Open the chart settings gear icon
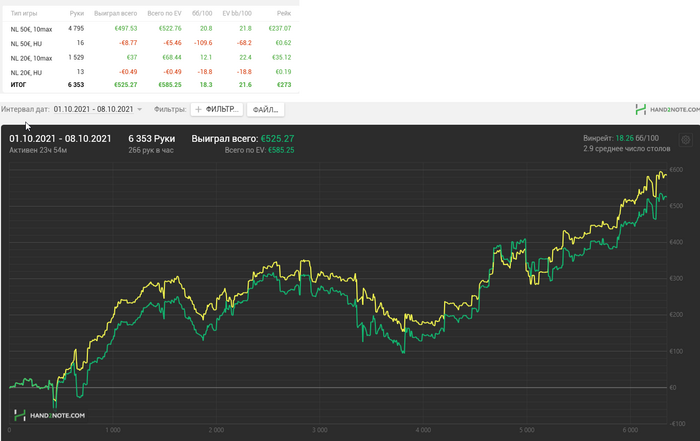This screenshot has width=700, height=441. coord(685,140)
